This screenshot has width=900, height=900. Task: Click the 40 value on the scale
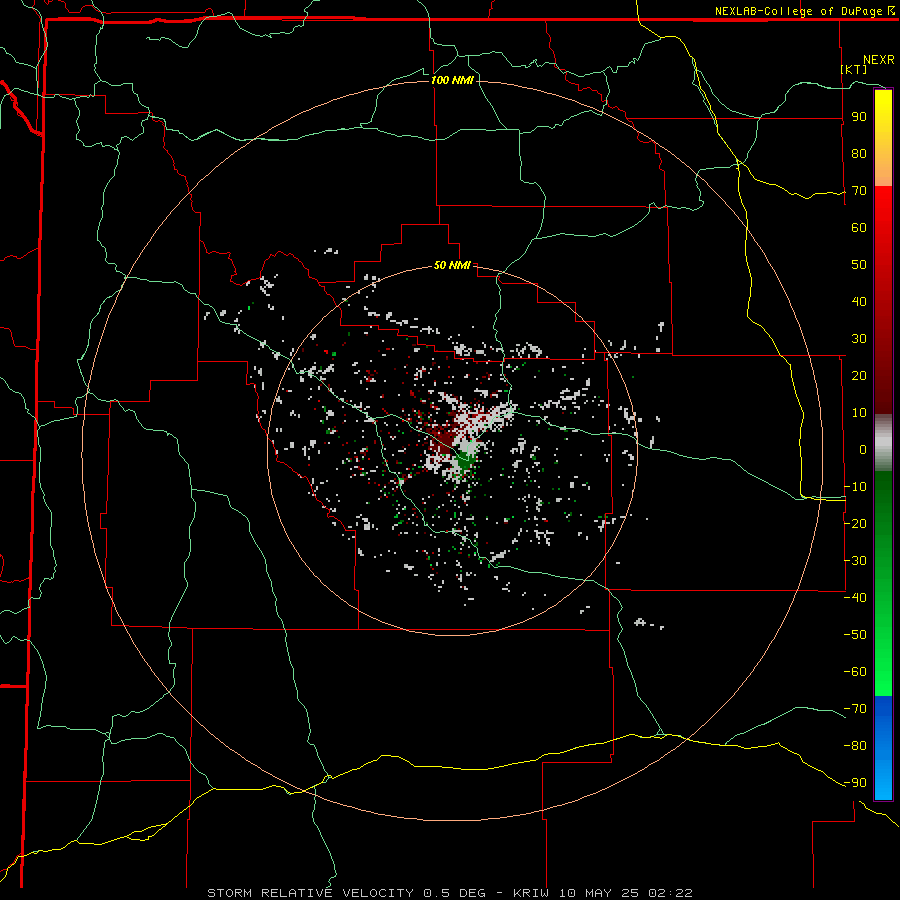coord(859,301)
